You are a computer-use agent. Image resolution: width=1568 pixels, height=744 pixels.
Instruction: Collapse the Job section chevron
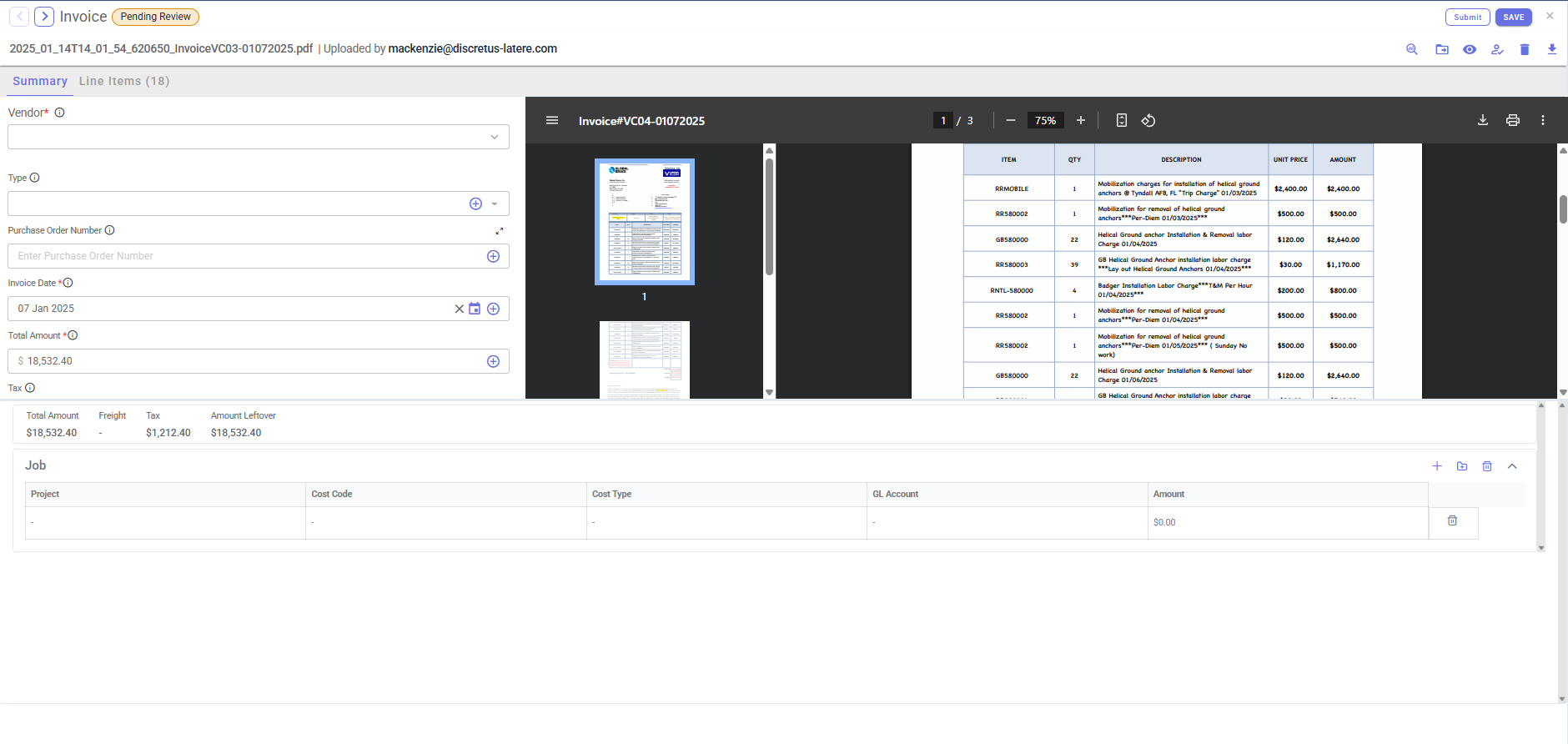pyautogui.click(x=1512, y=466)
